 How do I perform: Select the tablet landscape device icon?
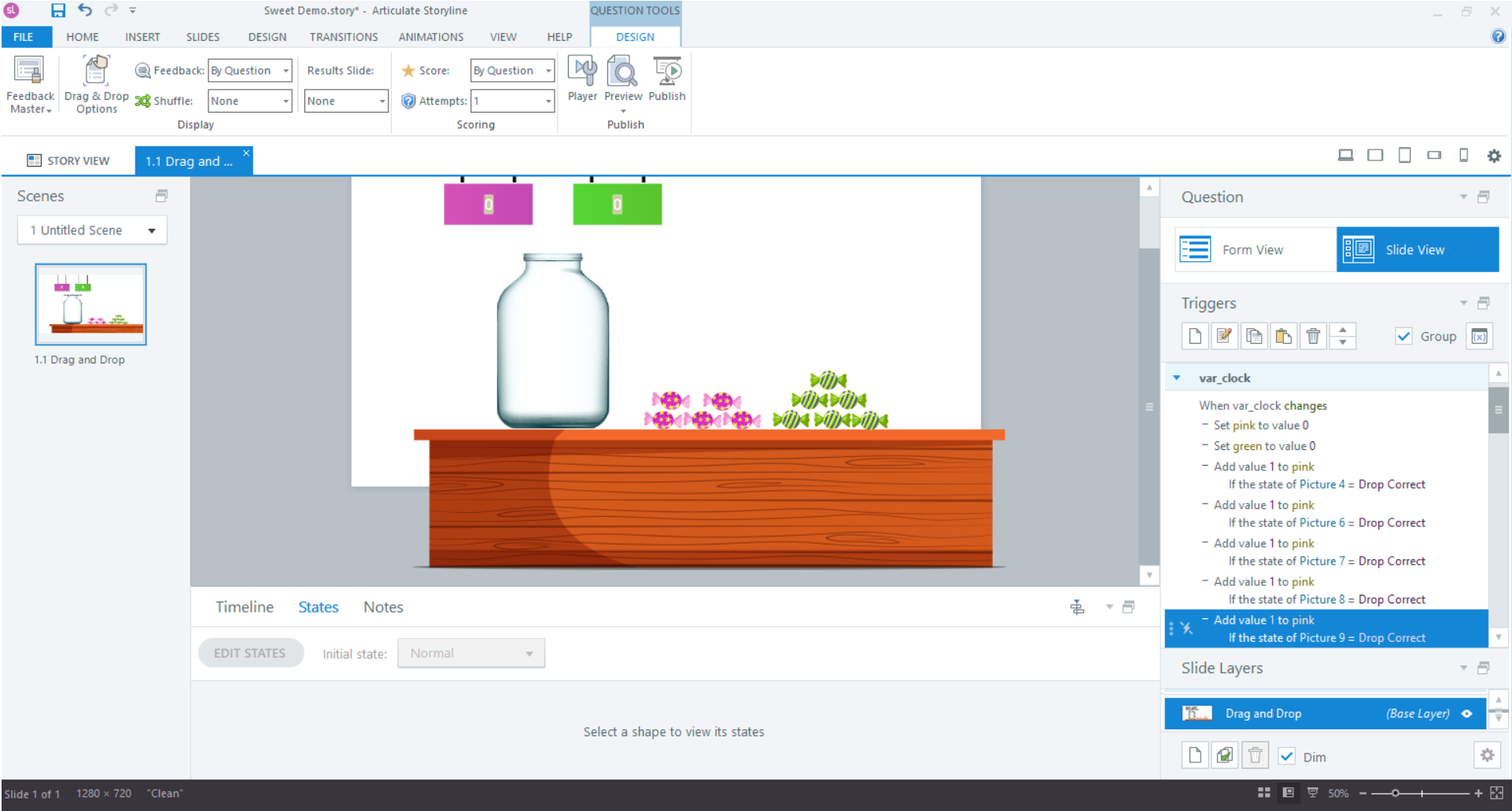pos(1375,156)
